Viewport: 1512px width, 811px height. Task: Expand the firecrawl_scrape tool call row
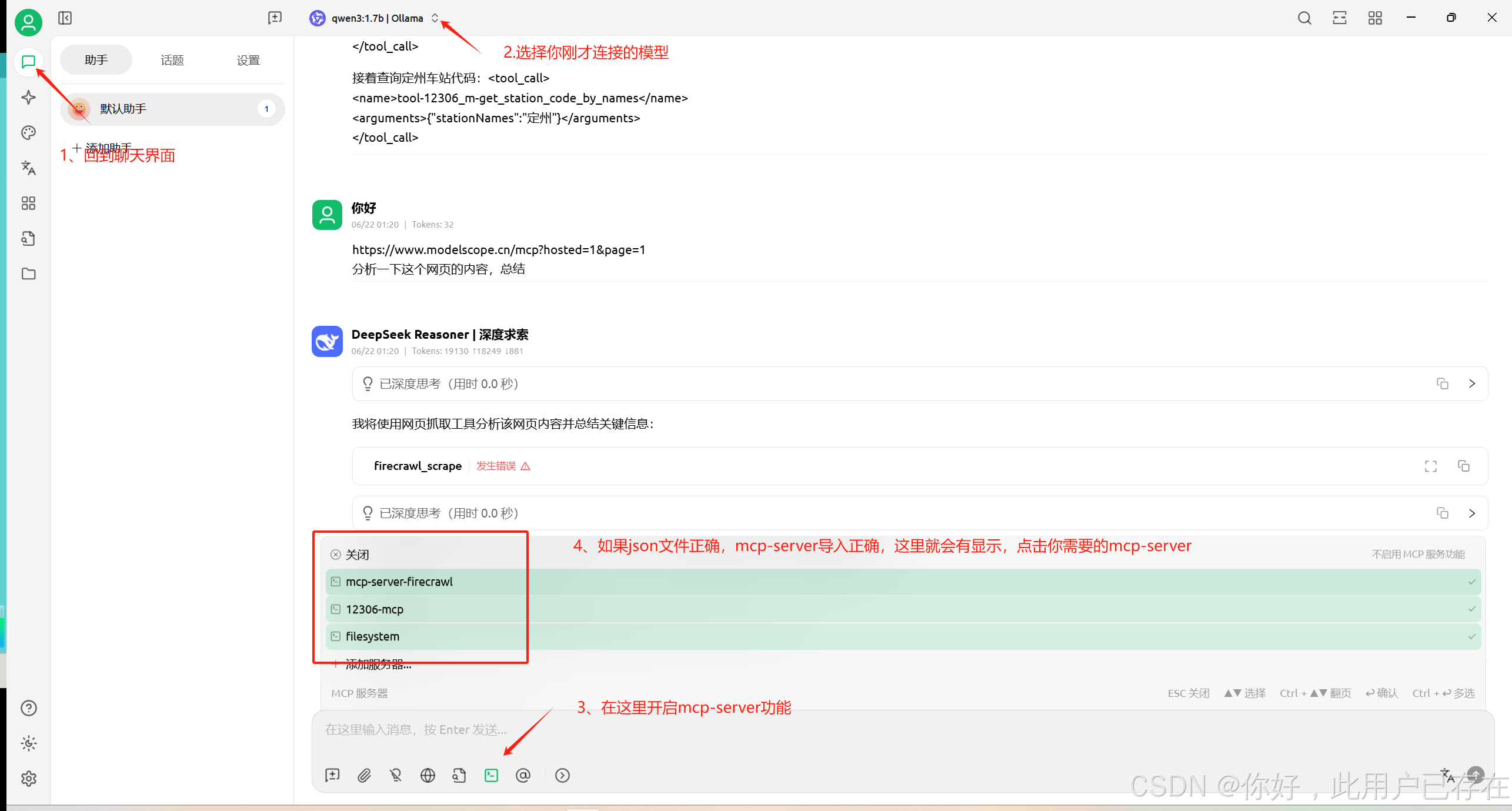920,466
